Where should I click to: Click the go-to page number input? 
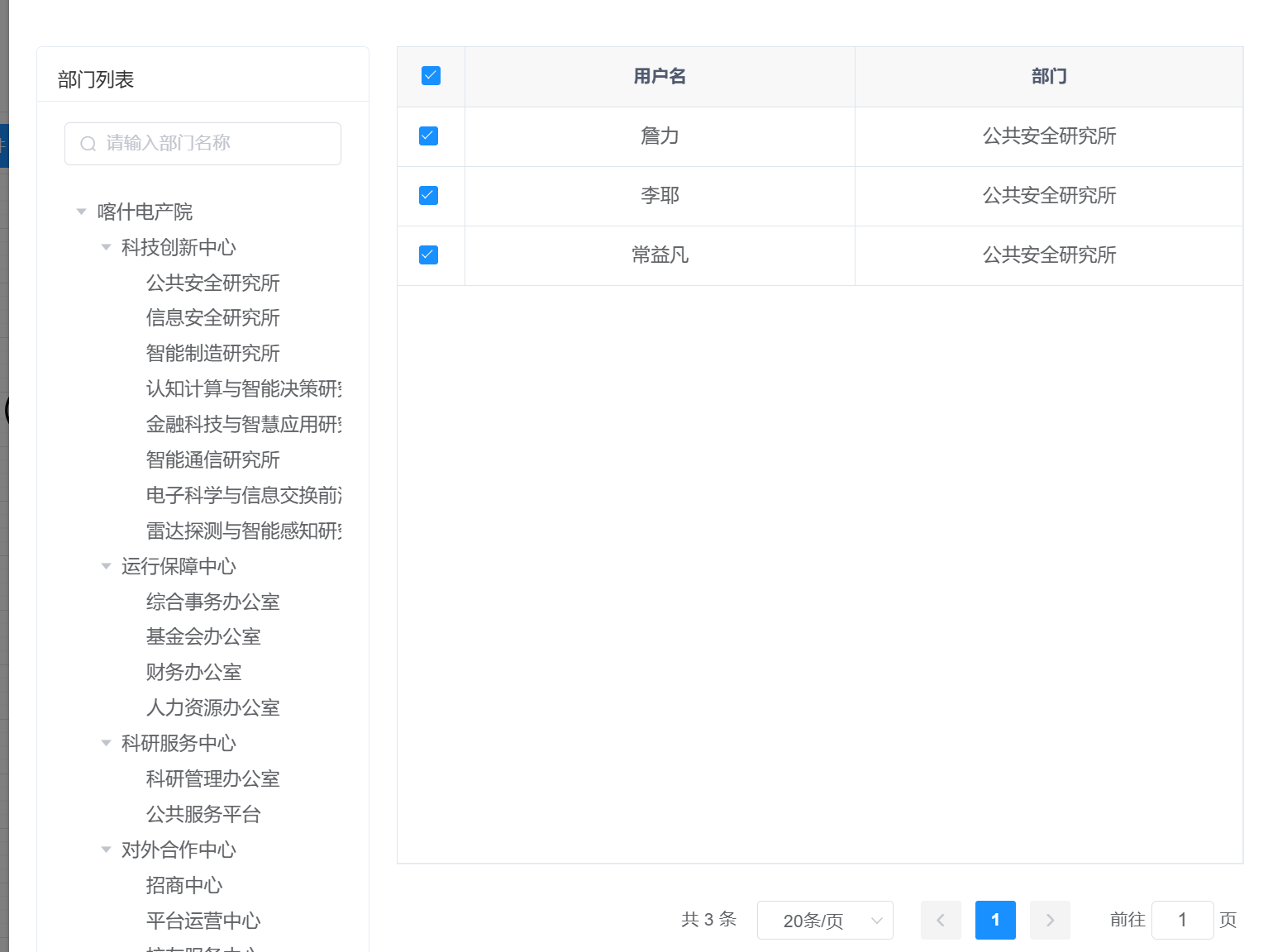pyautogui.click(x=1182, y=920)
